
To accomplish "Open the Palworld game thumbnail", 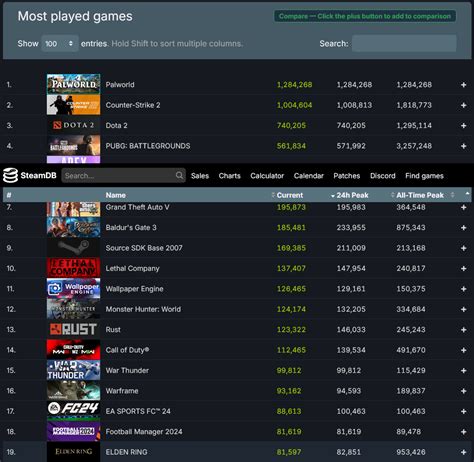I will point(73,84).
